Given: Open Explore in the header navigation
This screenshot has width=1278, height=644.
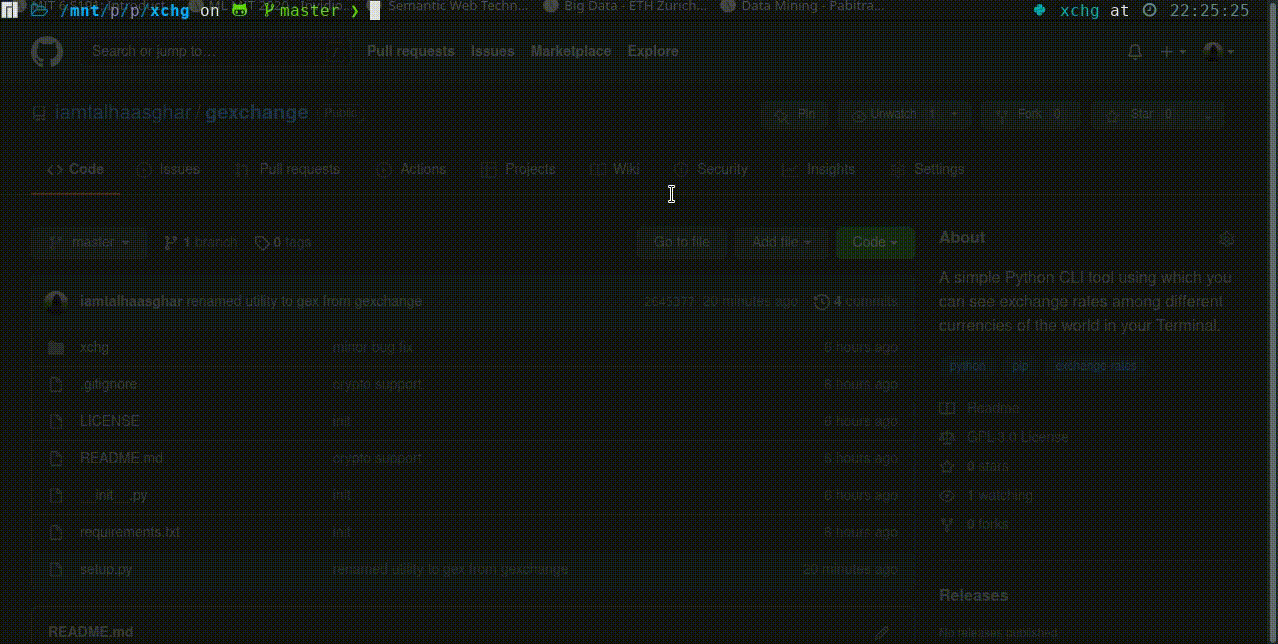Looking at the screenshot, I should [653, 51].
